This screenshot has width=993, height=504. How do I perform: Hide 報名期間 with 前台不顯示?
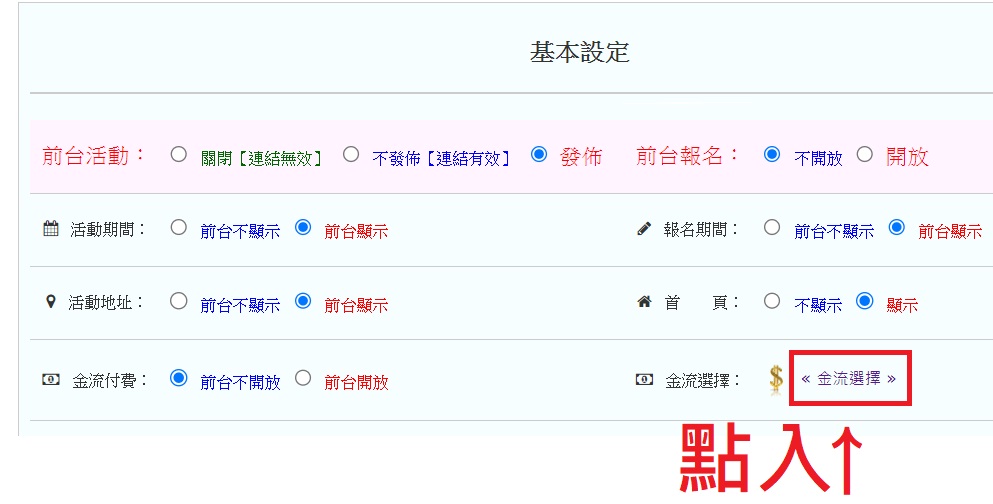coord(771,228)
